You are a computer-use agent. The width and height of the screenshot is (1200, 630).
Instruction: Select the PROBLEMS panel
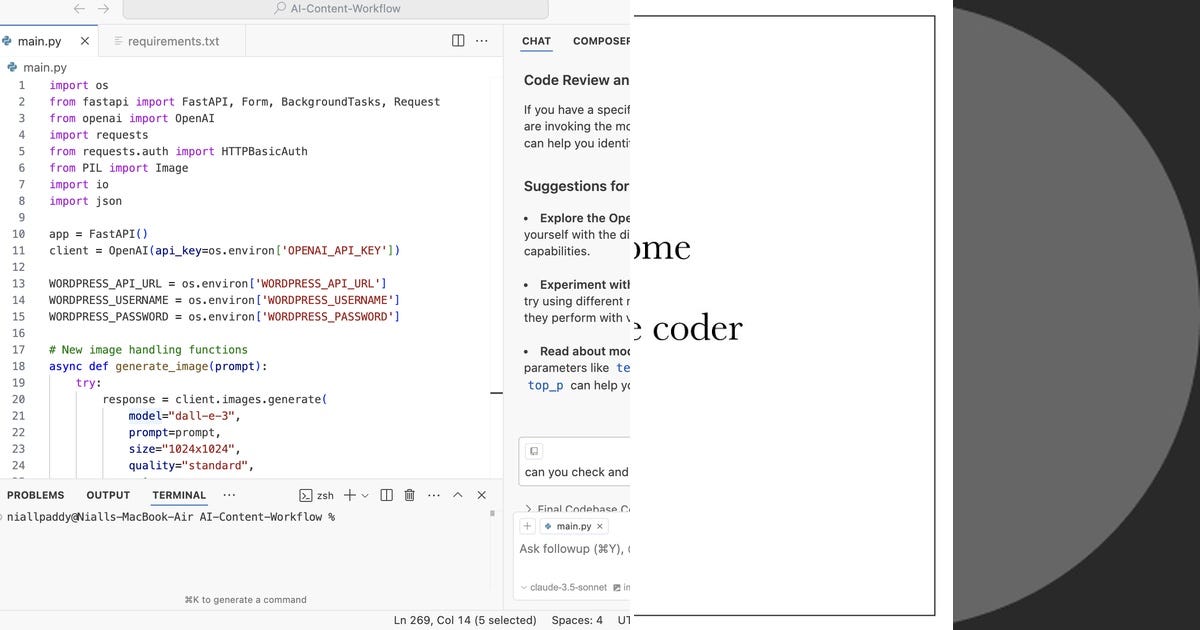point(35,494)
